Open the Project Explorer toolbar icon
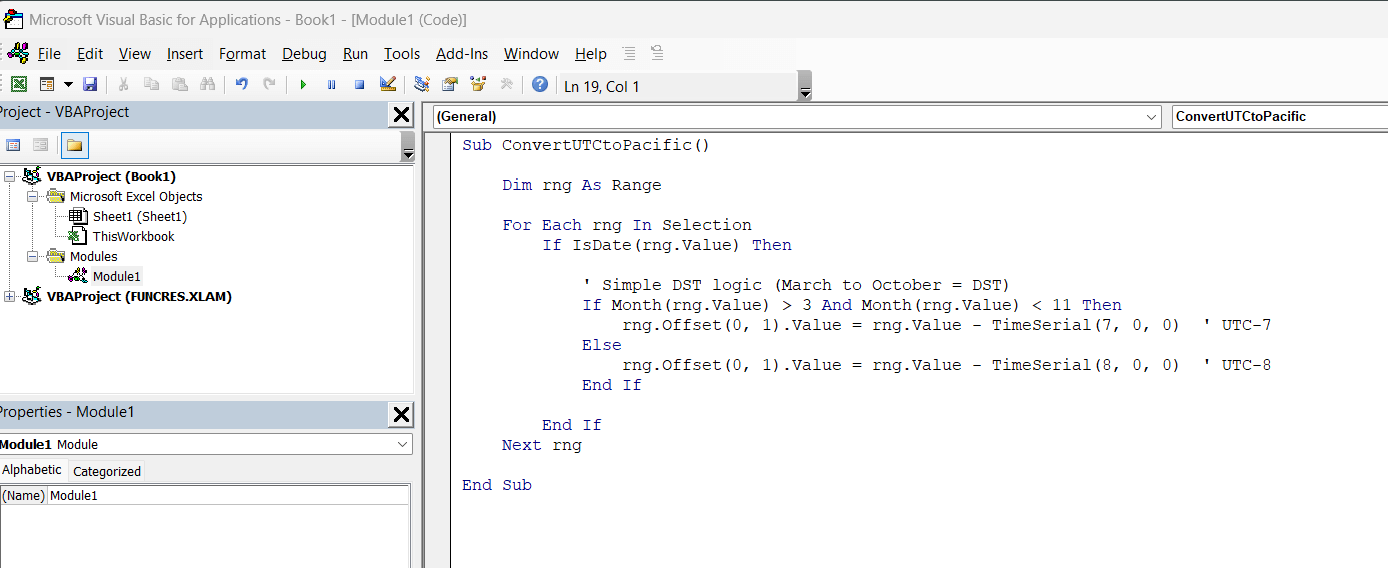The image size is (1388, 568). [422, 85]
